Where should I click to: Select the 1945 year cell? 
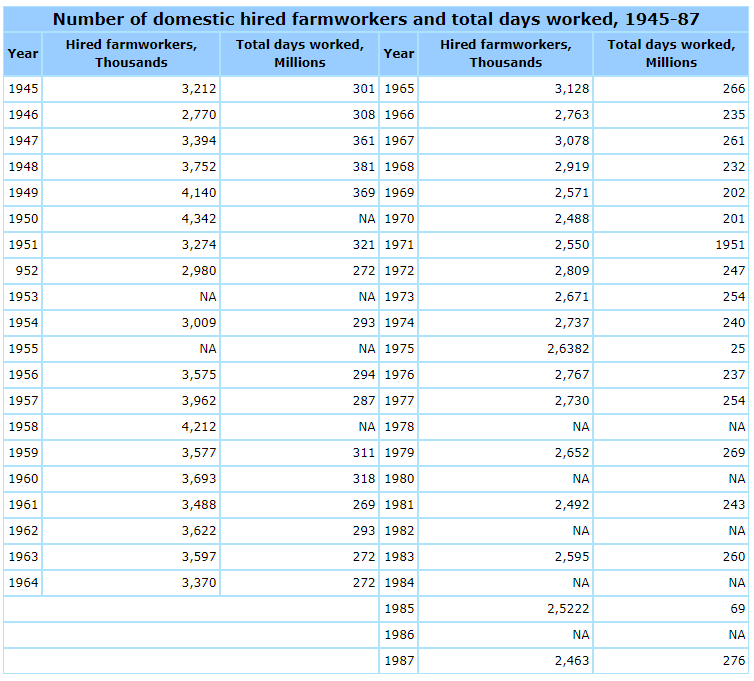23,89
